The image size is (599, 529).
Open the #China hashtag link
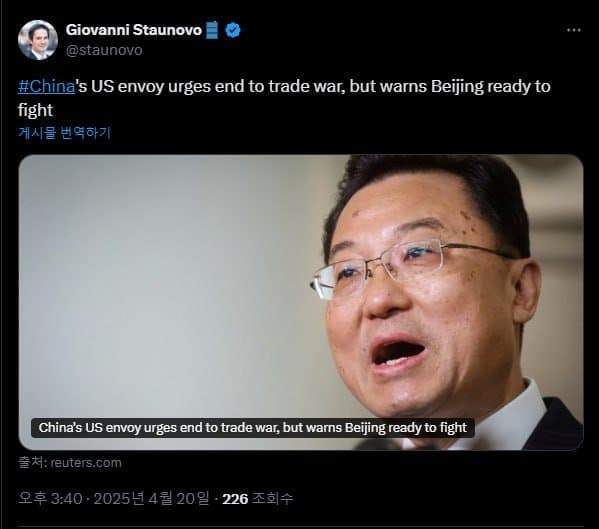point(46,86)
